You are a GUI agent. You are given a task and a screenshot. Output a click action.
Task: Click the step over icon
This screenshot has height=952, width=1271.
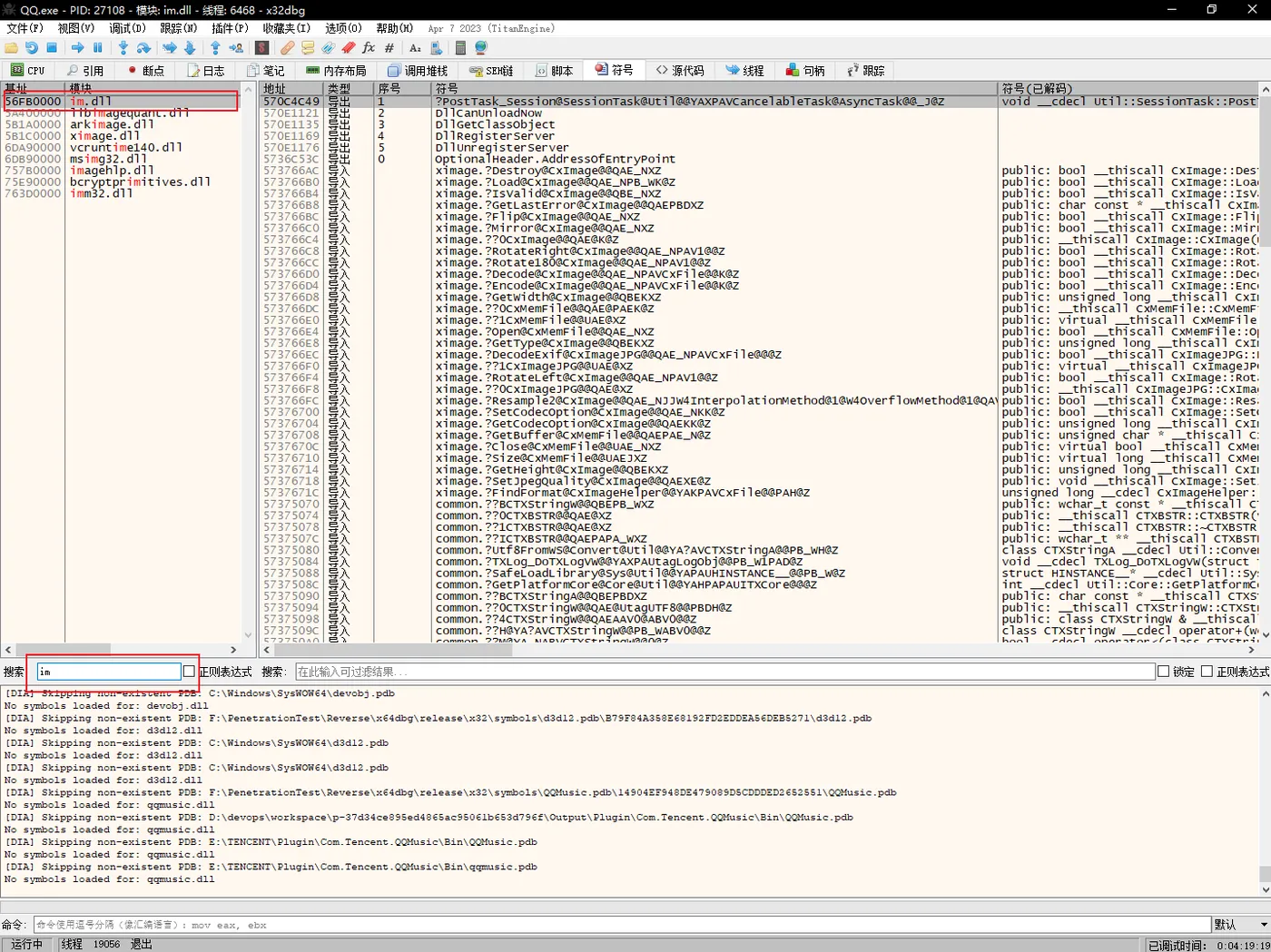coord(143,47)
